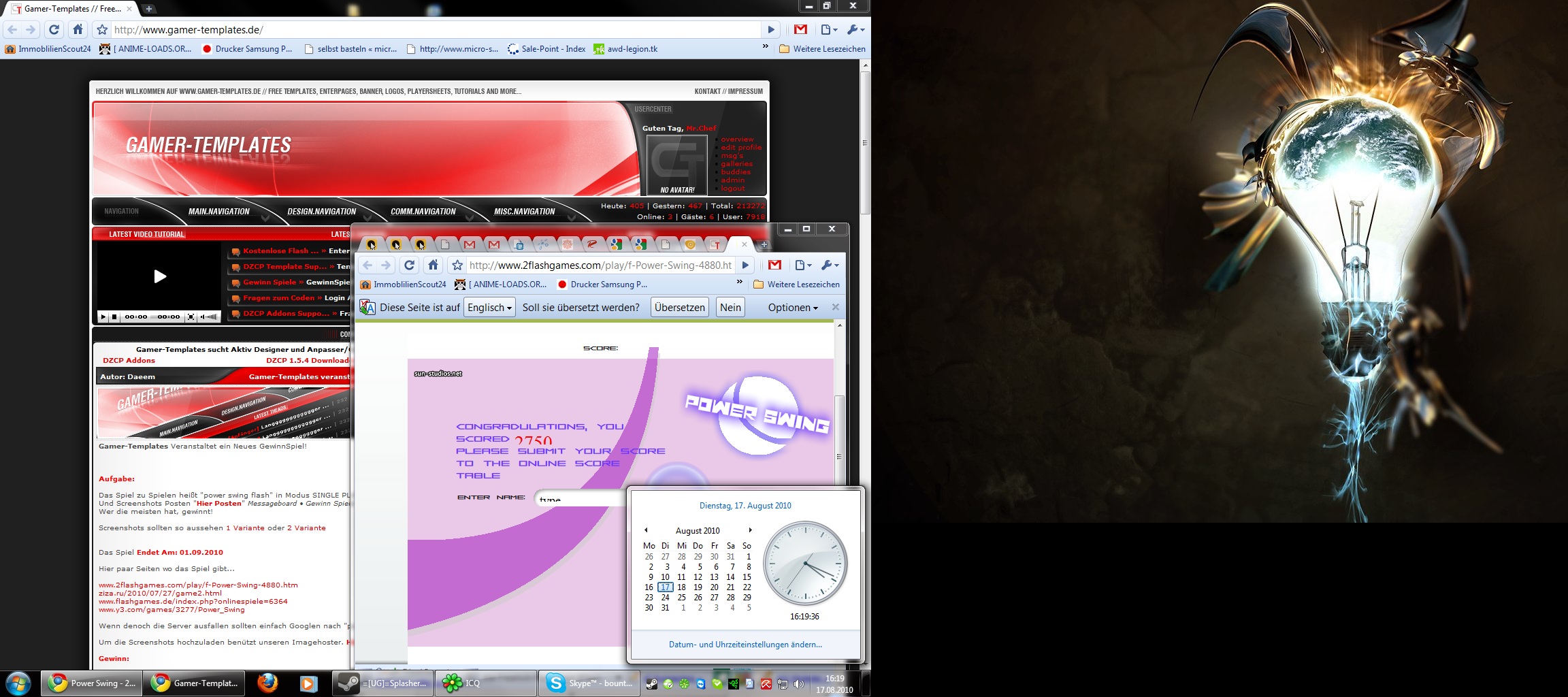
Task: Open wrench menu in Gamer-Templates window
Action: (855, 29)
